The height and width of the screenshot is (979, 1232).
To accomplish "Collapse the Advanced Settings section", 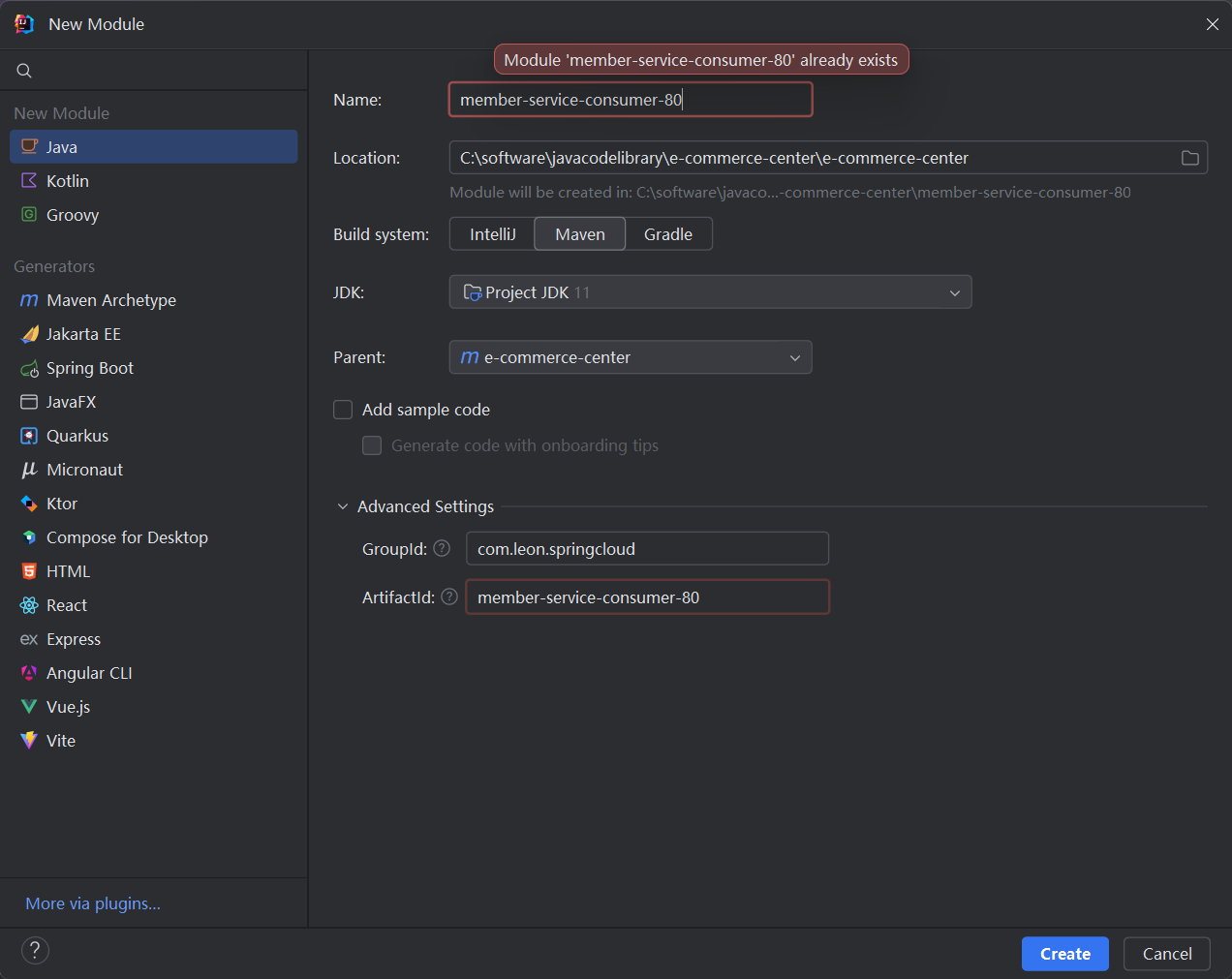I will (x=343, y=506).
